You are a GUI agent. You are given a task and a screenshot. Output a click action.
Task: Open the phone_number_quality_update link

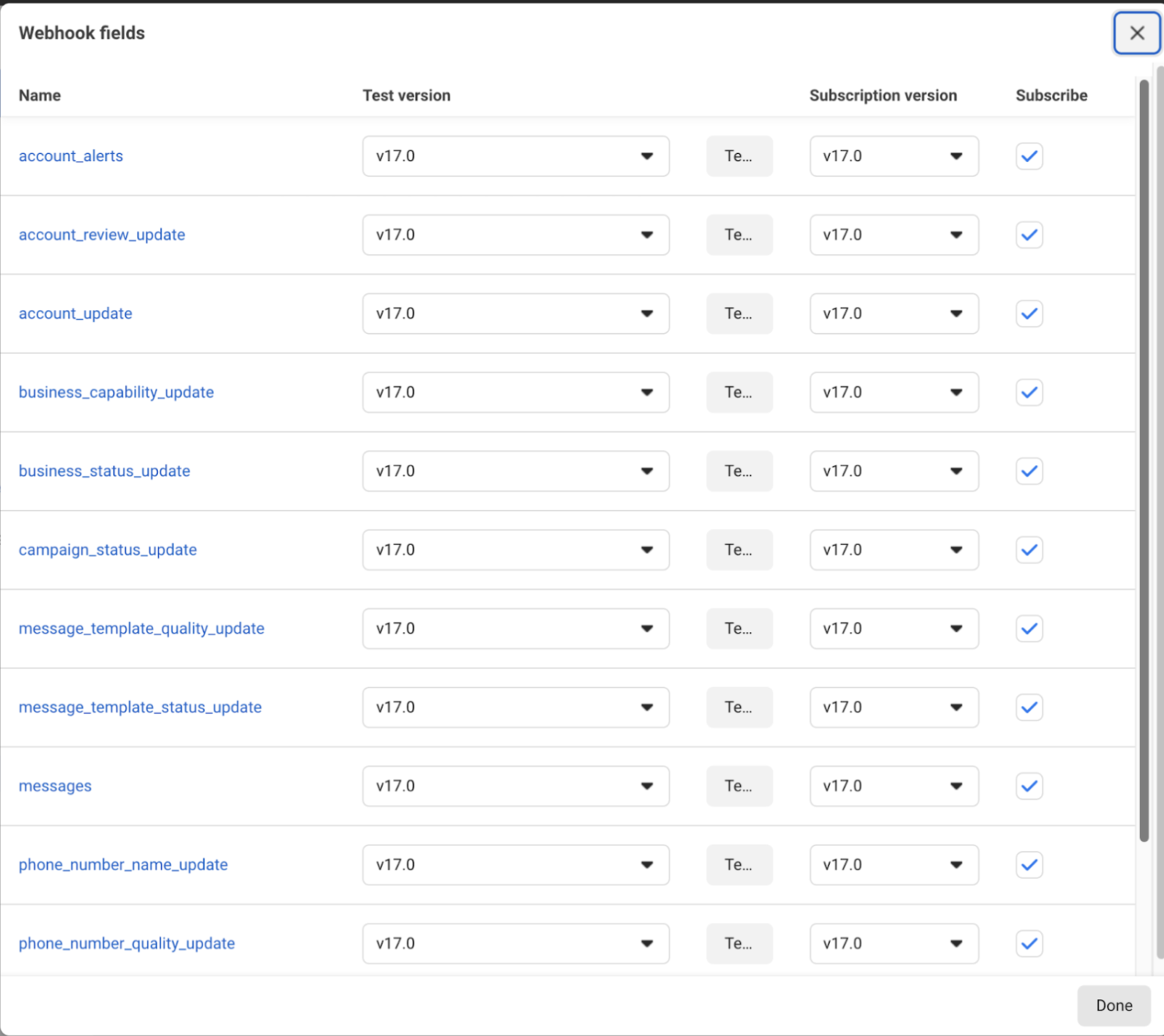127,943
